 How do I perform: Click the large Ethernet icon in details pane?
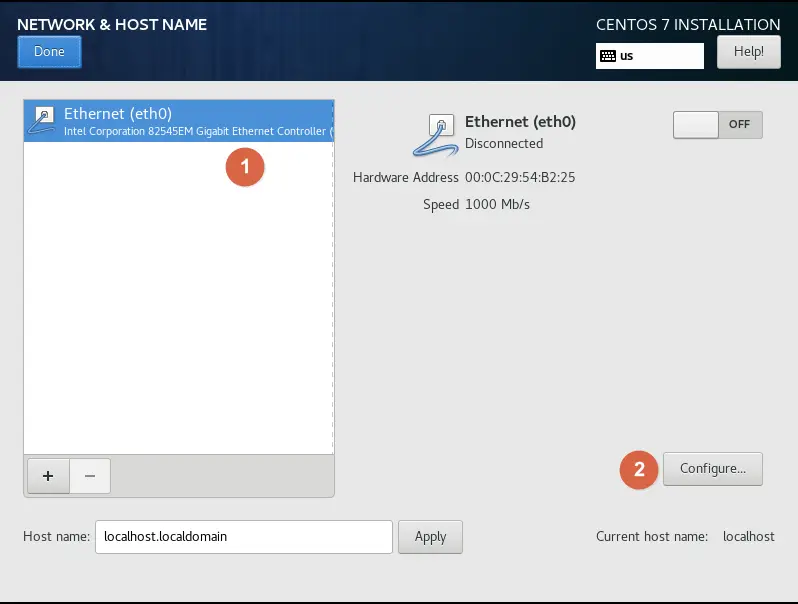436,135
